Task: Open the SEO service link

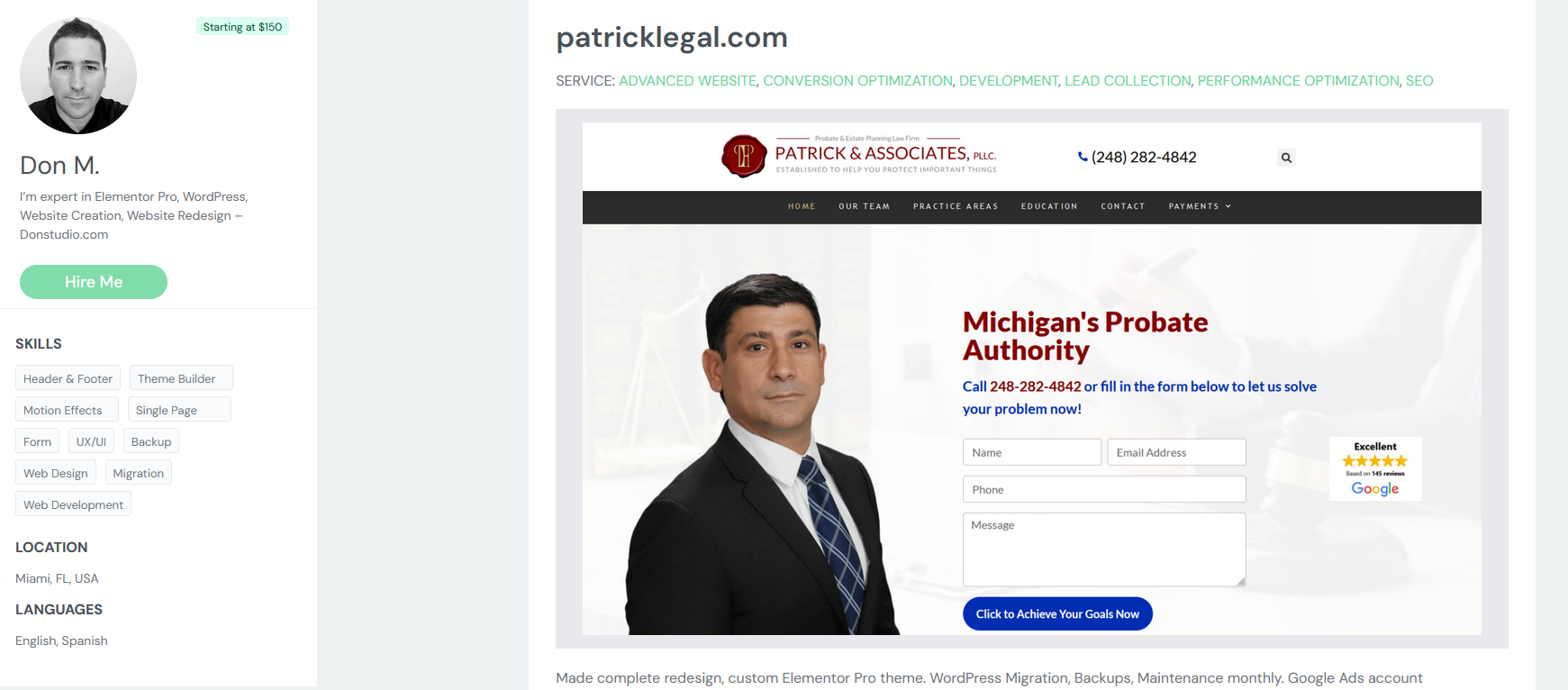Action: pos(1419,81)
